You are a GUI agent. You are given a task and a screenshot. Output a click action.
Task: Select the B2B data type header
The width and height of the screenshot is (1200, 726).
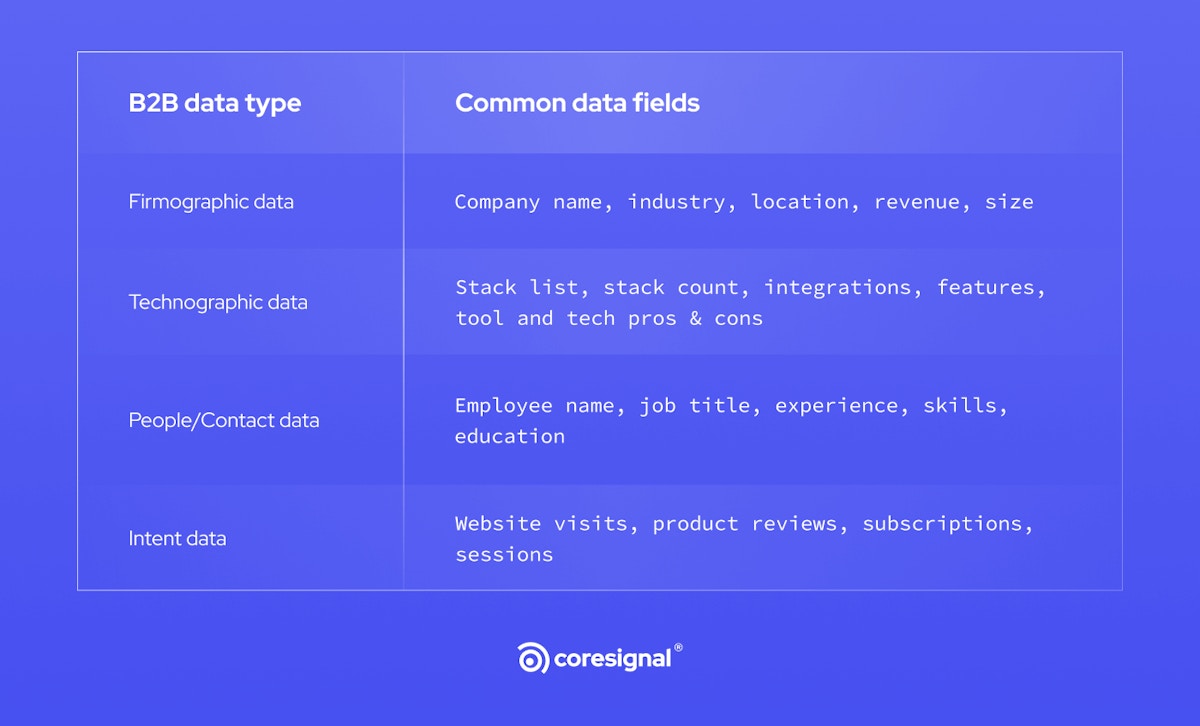pyautogui.click(x=215, y=103)
